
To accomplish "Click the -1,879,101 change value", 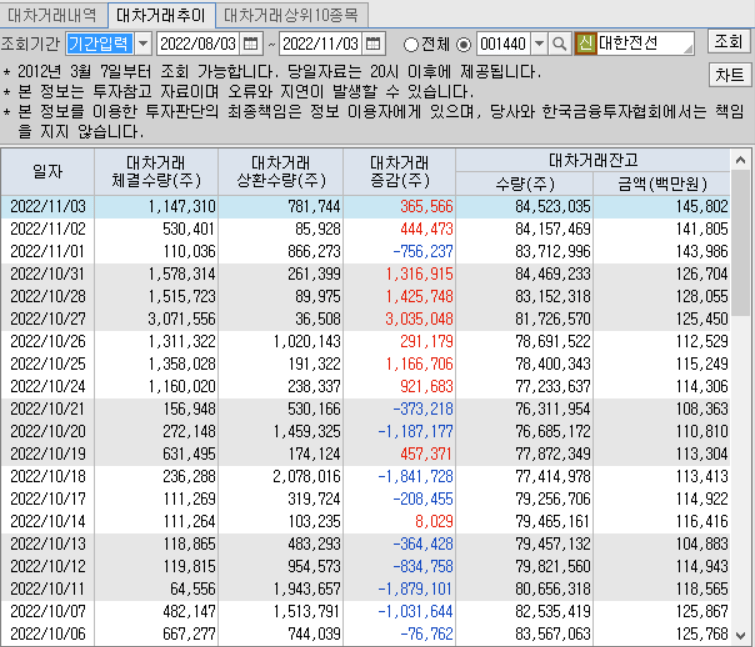I will pyautogui.click(x=416, y=589).
